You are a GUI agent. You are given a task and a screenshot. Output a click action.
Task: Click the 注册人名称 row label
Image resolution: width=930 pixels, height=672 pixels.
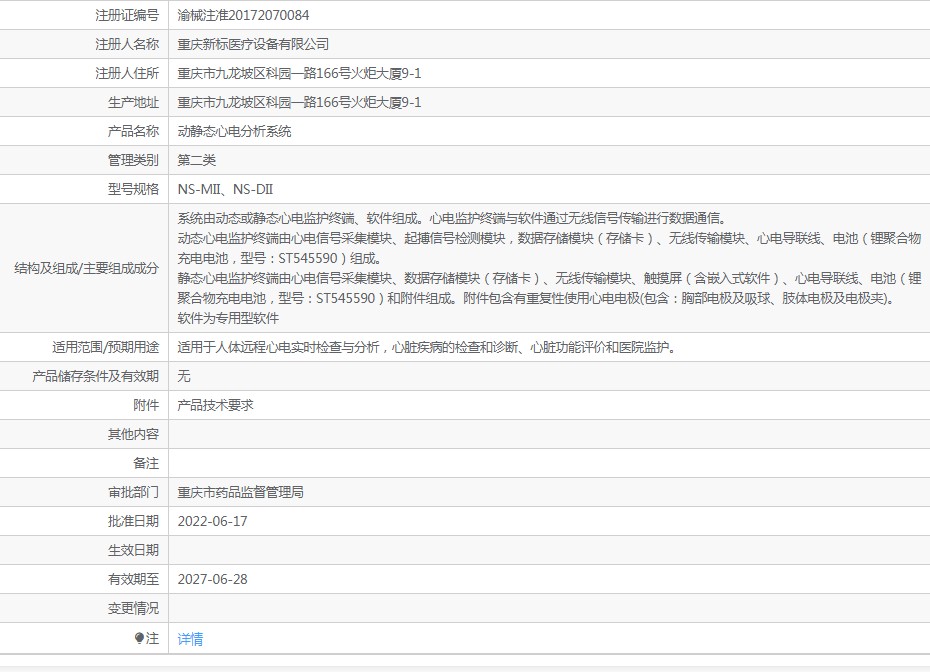tap(127, 44)
